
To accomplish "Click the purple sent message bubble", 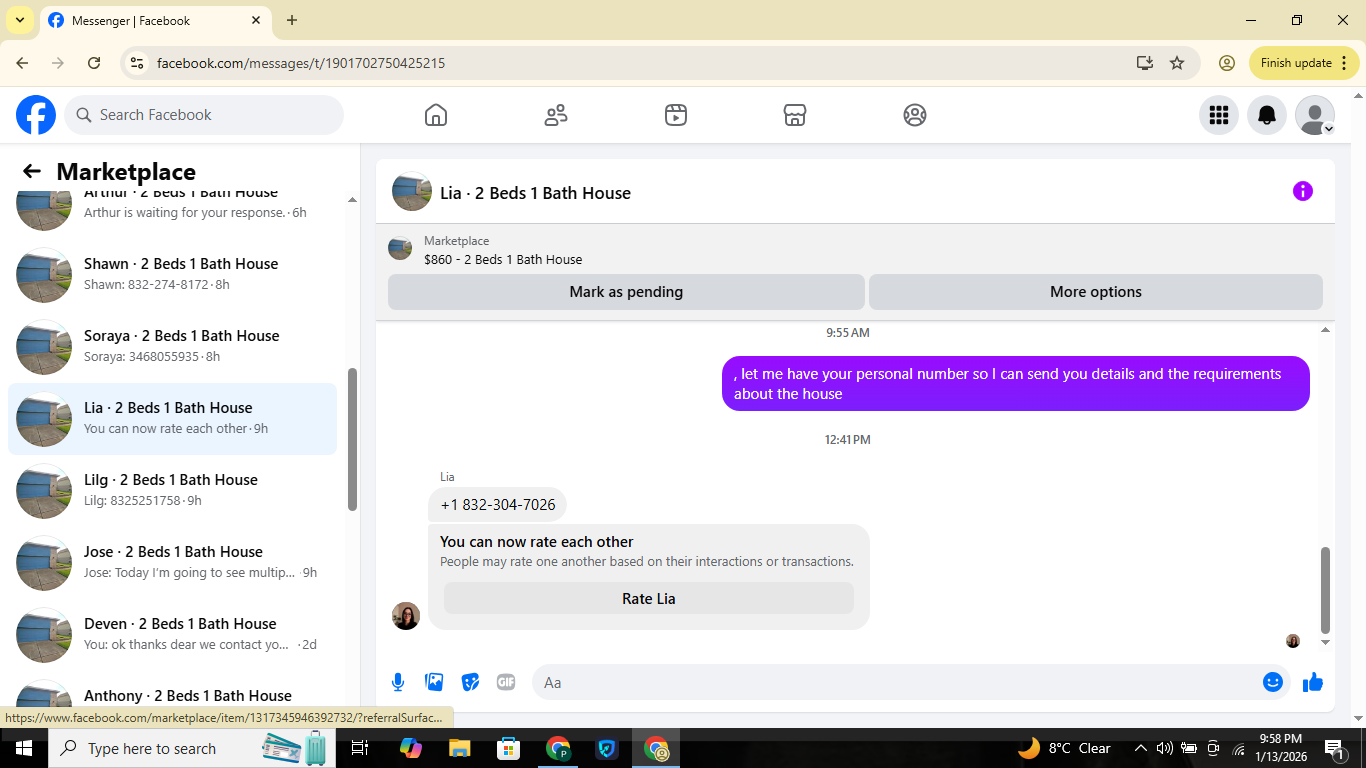I will pos(1015,383).
